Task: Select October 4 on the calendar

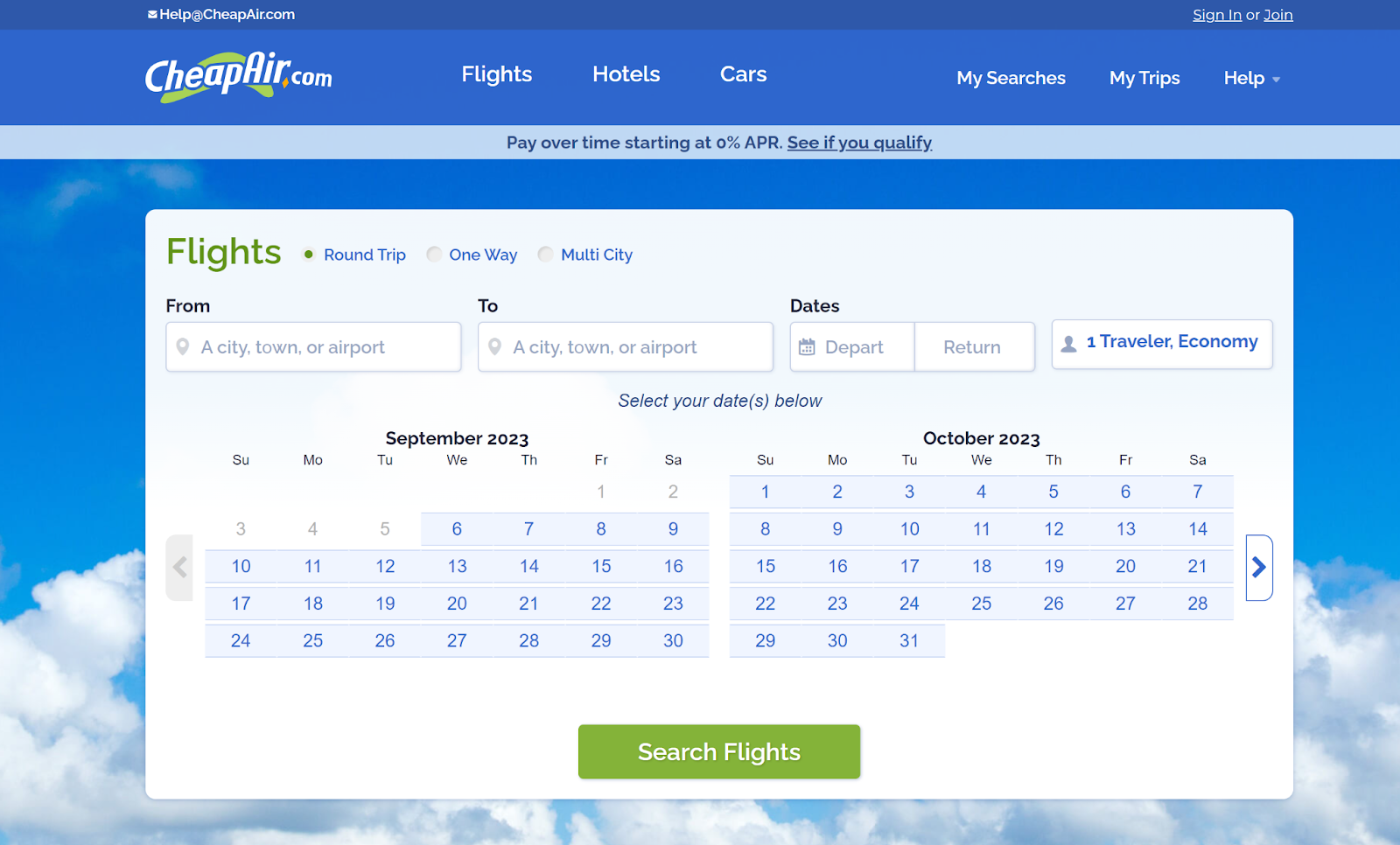Action: (x=982, y=492)
